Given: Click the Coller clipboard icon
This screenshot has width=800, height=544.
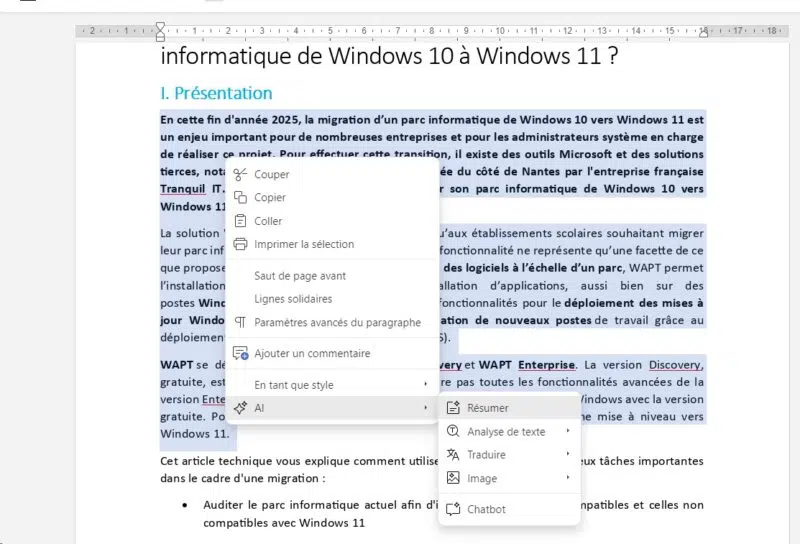Looking at the screenshot, I should [240, 221].
